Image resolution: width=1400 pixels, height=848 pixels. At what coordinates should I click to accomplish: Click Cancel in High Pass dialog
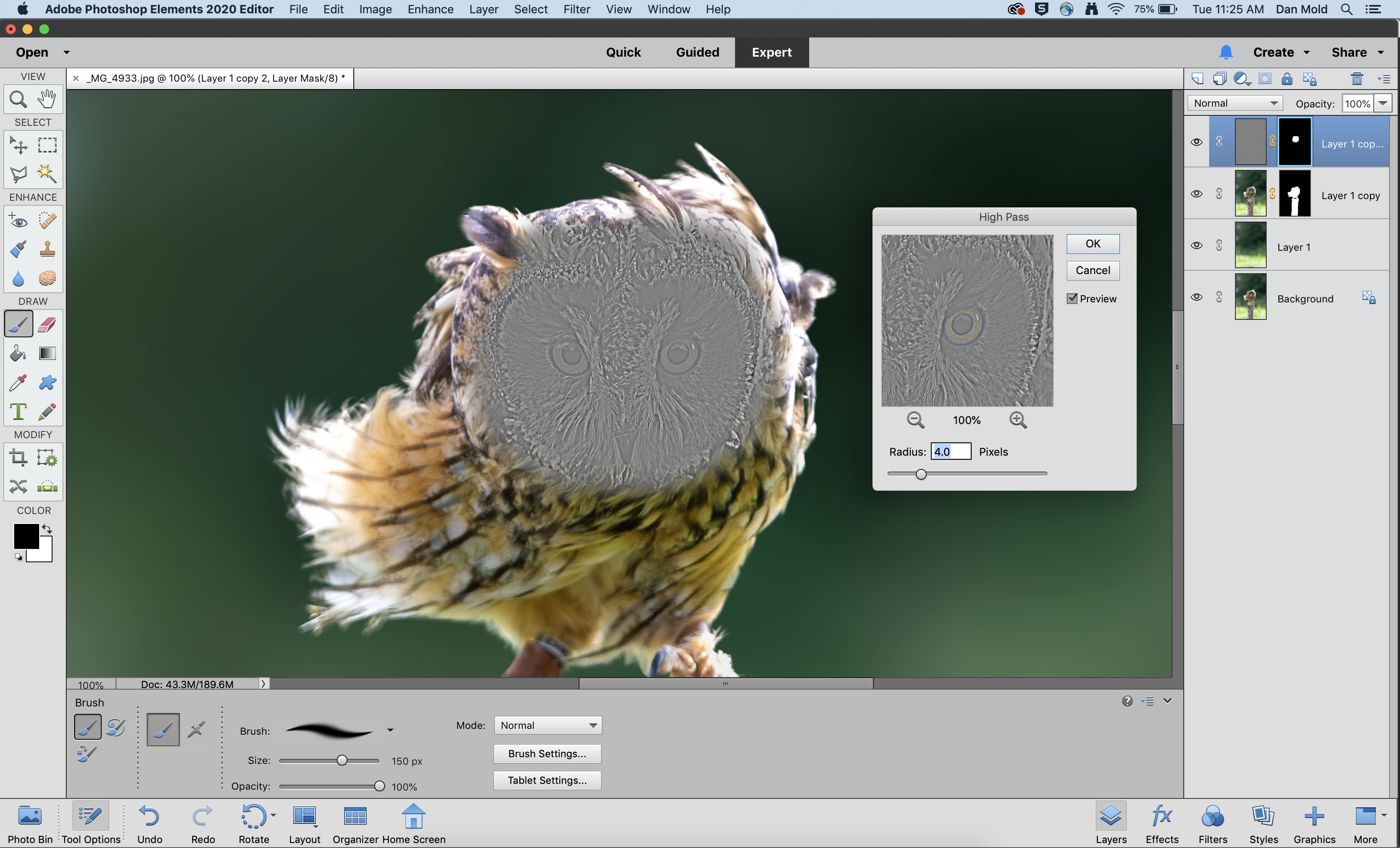point(1092,269)
